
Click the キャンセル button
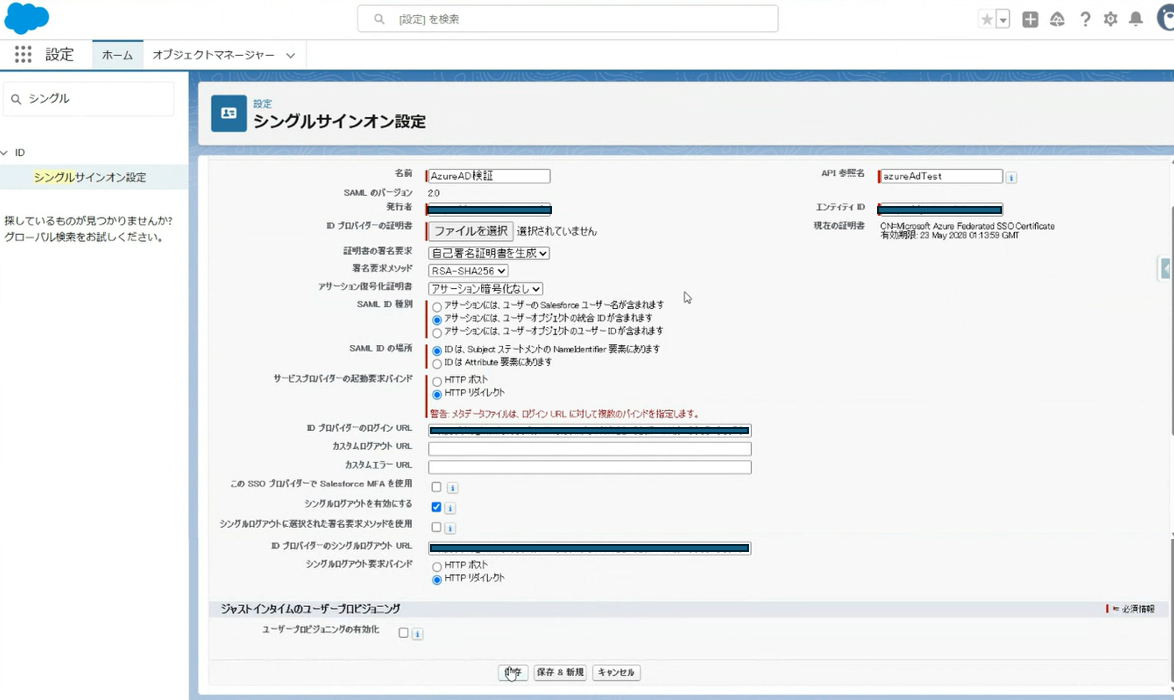[615, 673]
